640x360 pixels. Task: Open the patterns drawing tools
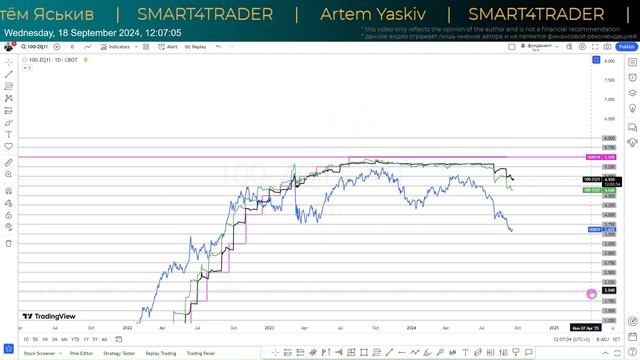(x=9, y=98)
